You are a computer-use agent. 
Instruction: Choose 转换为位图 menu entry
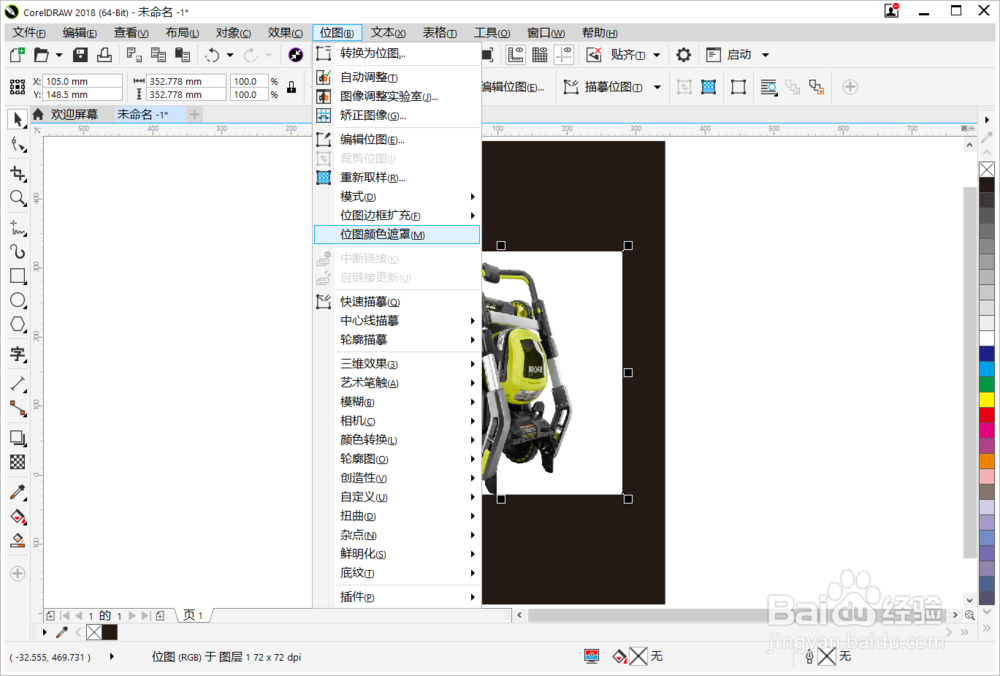(x=397, y=53)
